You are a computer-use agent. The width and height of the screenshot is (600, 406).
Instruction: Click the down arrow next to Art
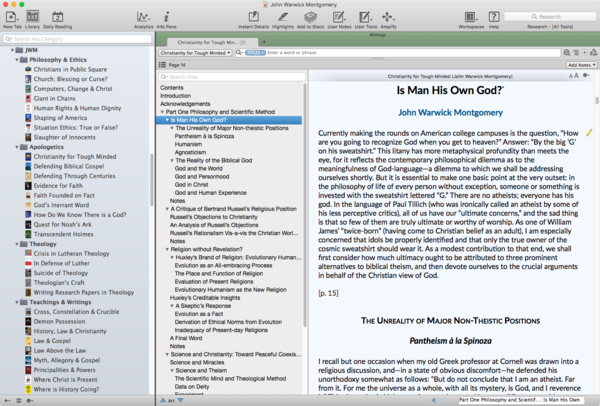[x=180, y=400]
